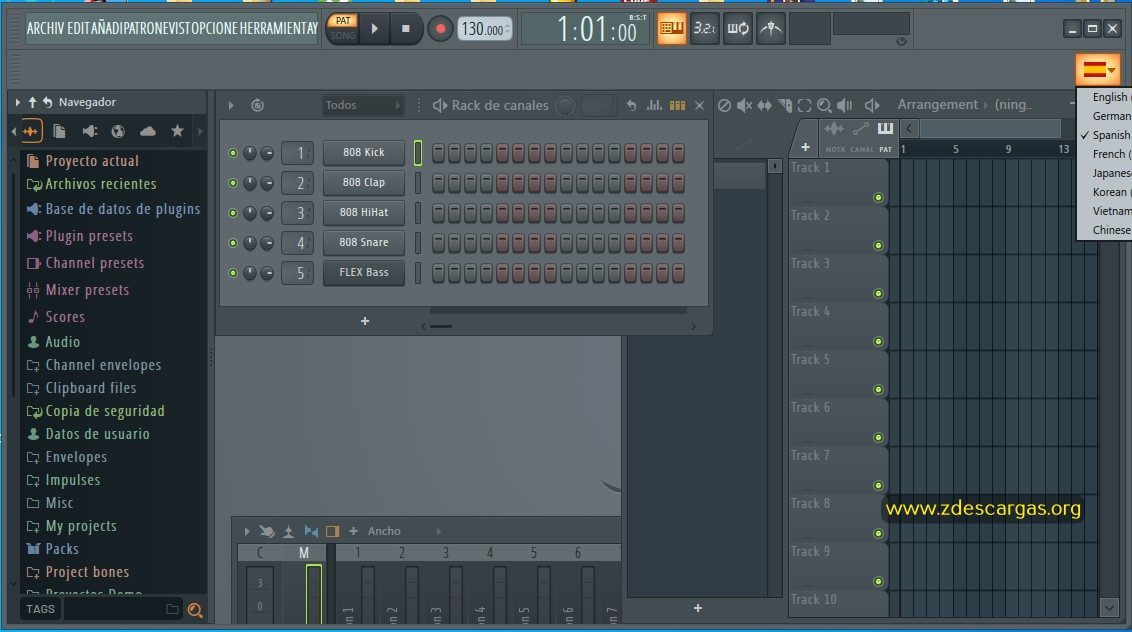
Task: Select NOTA picker tab in playlist
Action: (835, 137)
